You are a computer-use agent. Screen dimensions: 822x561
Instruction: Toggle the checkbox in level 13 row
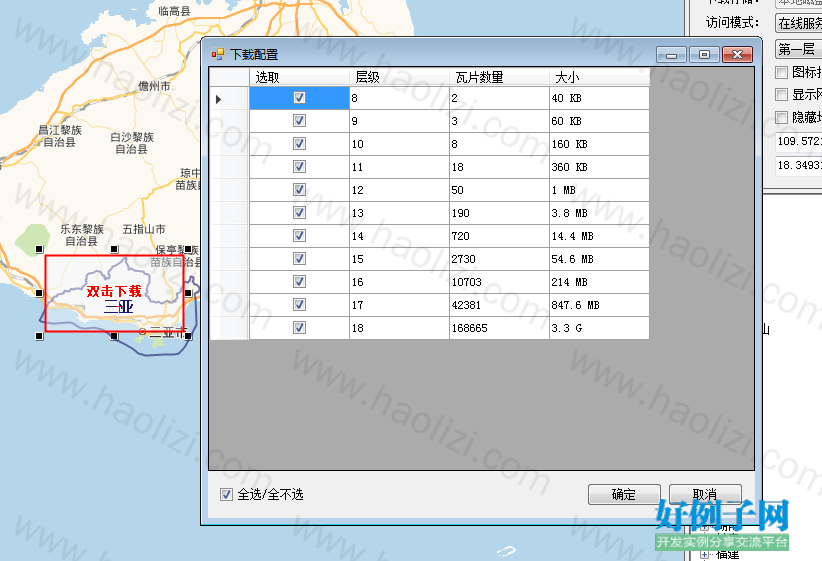click(x=299, y=213)
